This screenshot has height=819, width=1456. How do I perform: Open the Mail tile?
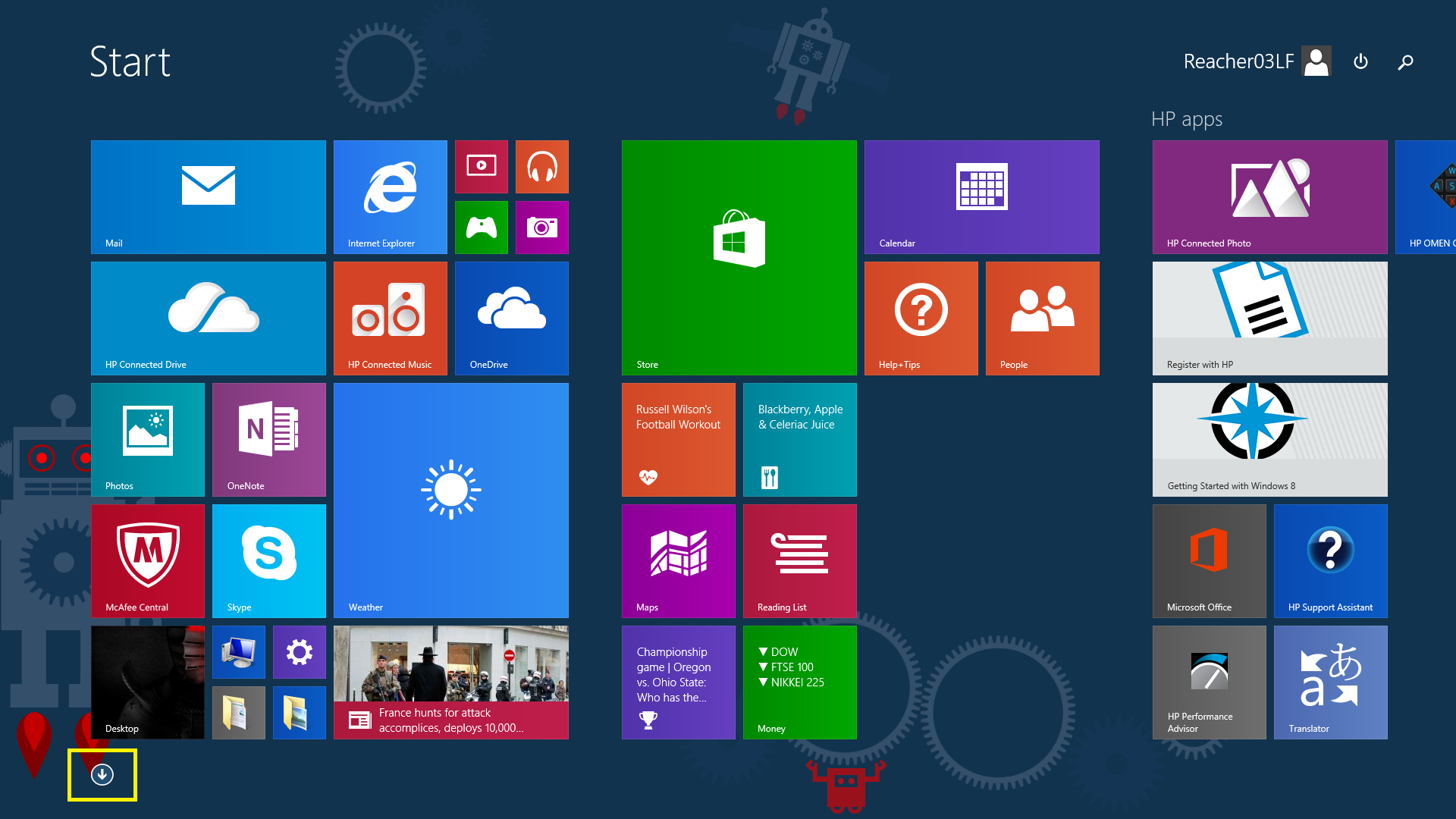point(209,197)
